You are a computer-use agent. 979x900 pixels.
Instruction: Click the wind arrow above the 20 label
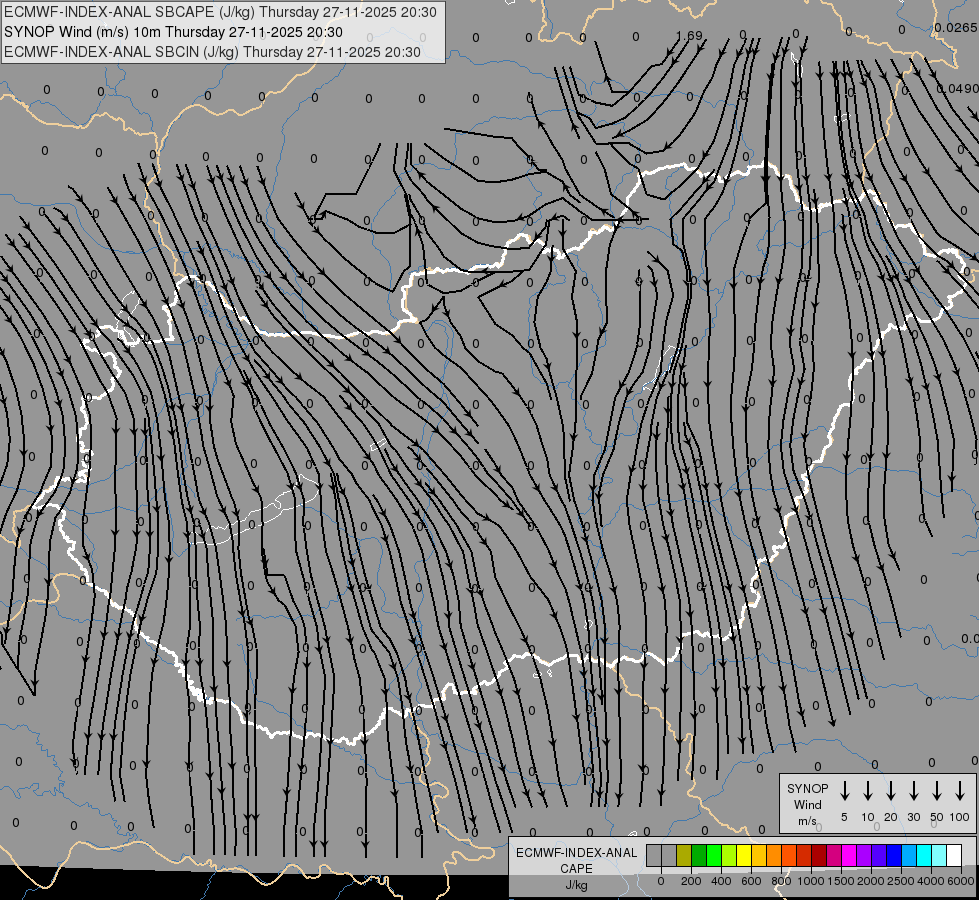890,791
